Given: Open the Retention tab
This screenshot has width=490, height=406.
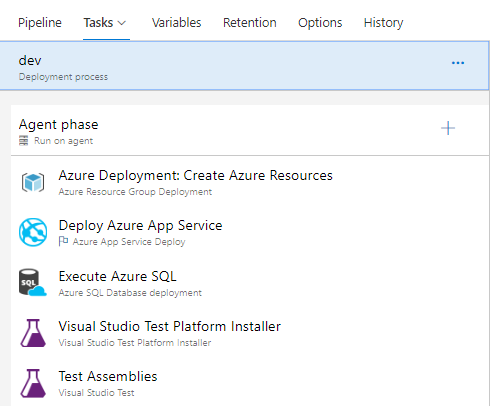Looking at the screenshot, I should click(250, 23).
